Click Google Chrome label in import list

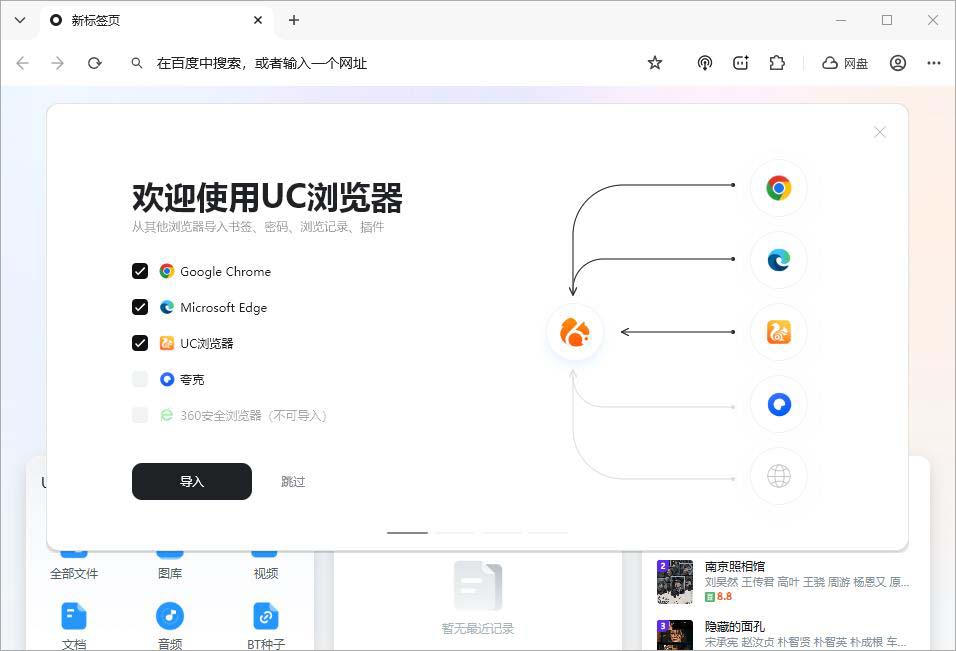(x=226, y=272)
